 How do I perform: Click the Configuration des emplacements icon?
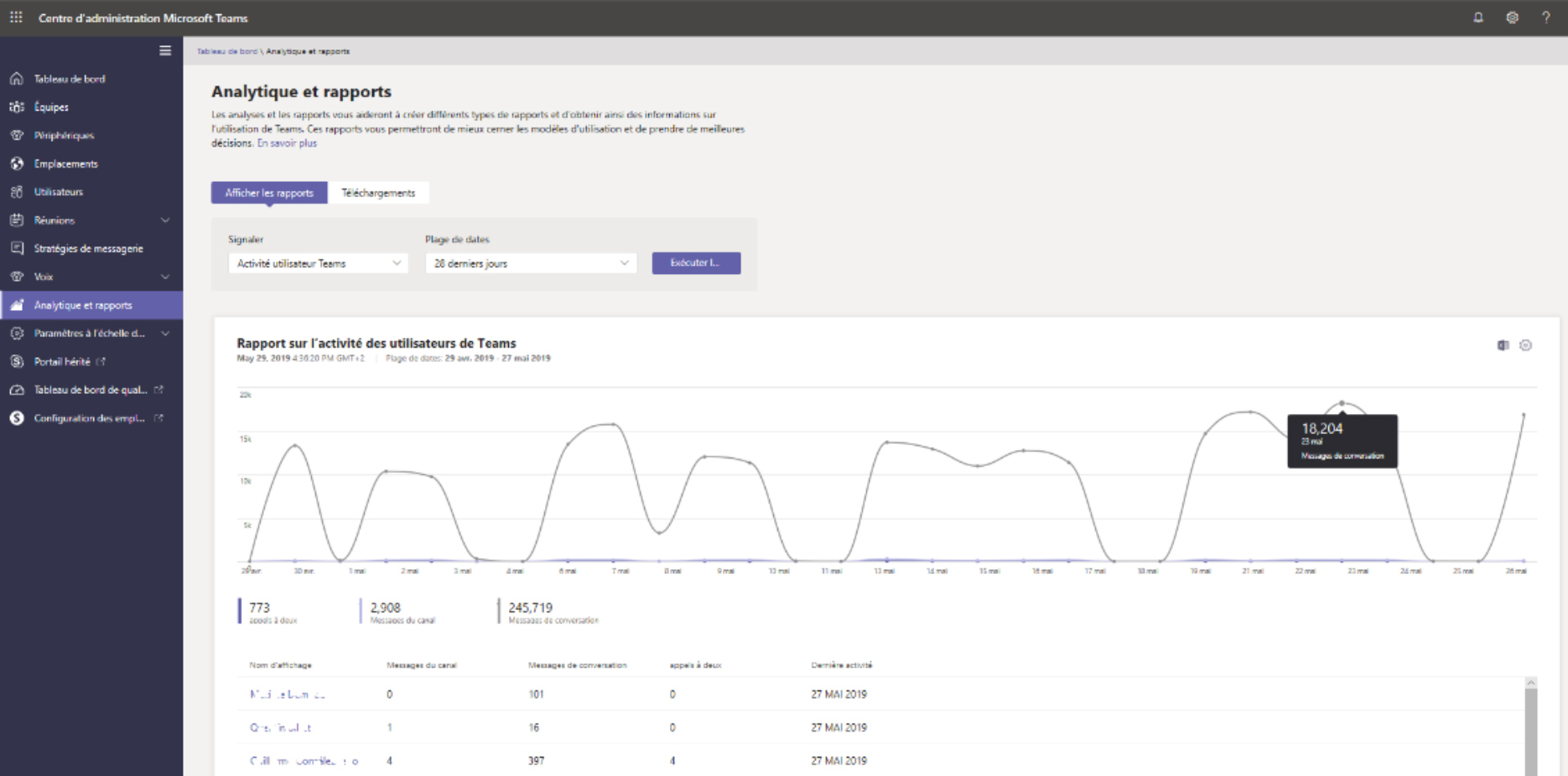(17, 418)
